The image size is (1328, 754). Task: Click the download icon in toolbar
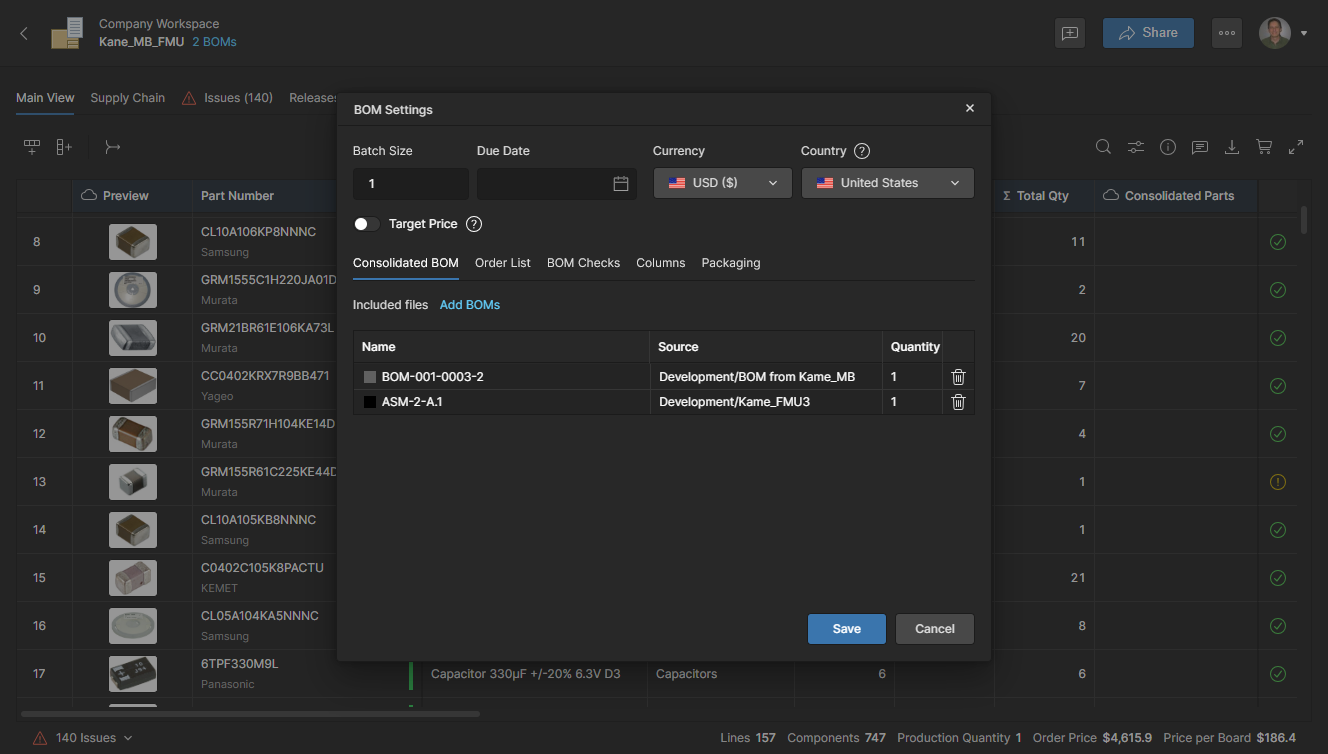click(1232, 147)
